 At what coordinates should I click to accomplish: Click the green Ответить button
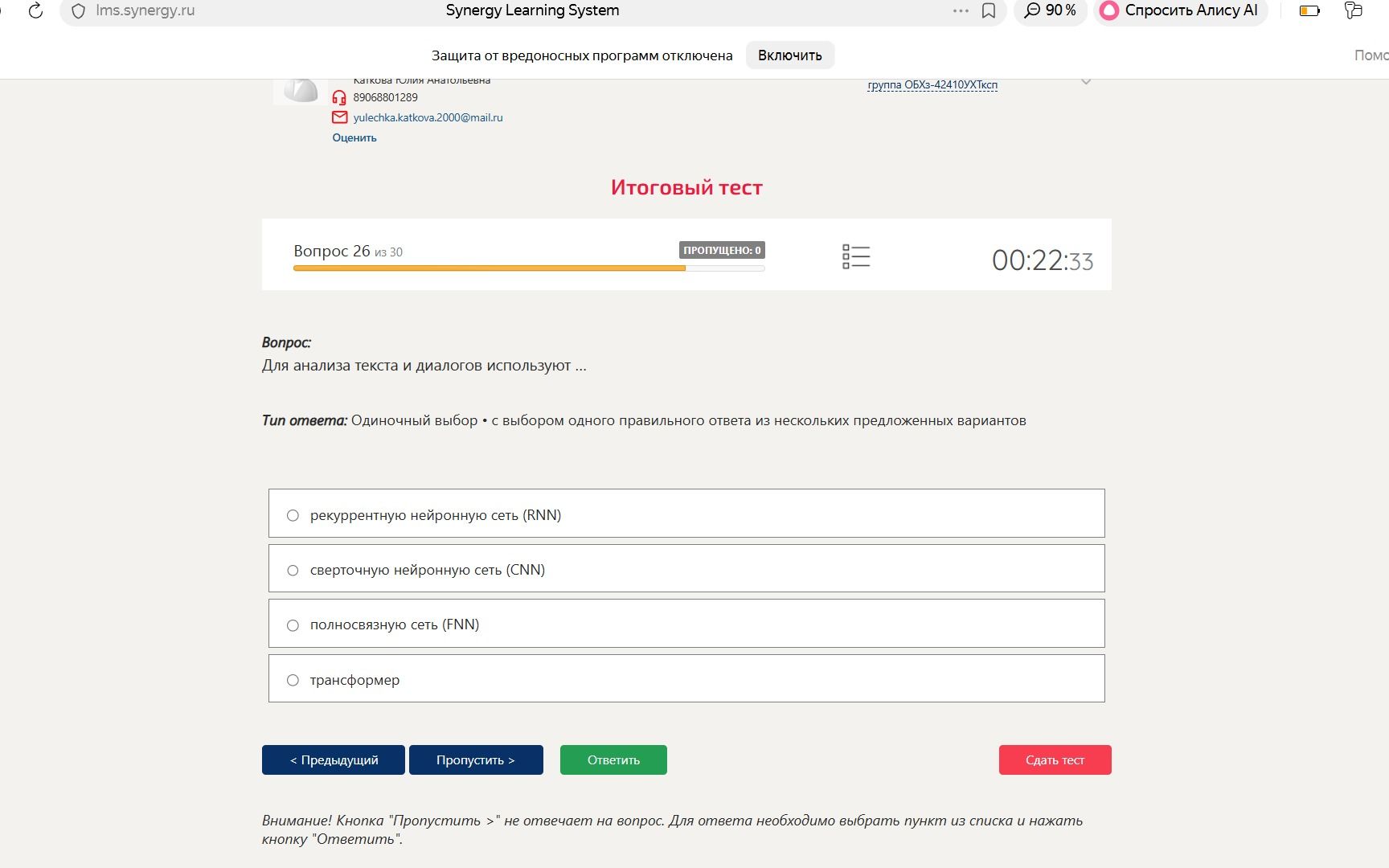pyautogui.click(x=613, y=759)
